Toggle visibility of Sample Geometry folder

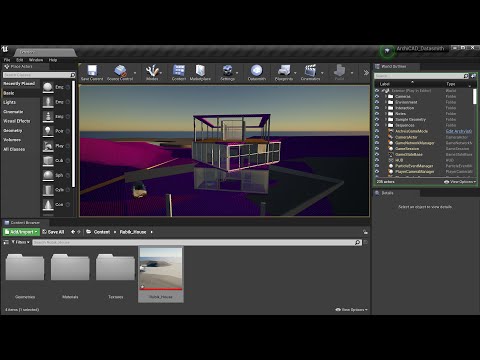(377, 119)
